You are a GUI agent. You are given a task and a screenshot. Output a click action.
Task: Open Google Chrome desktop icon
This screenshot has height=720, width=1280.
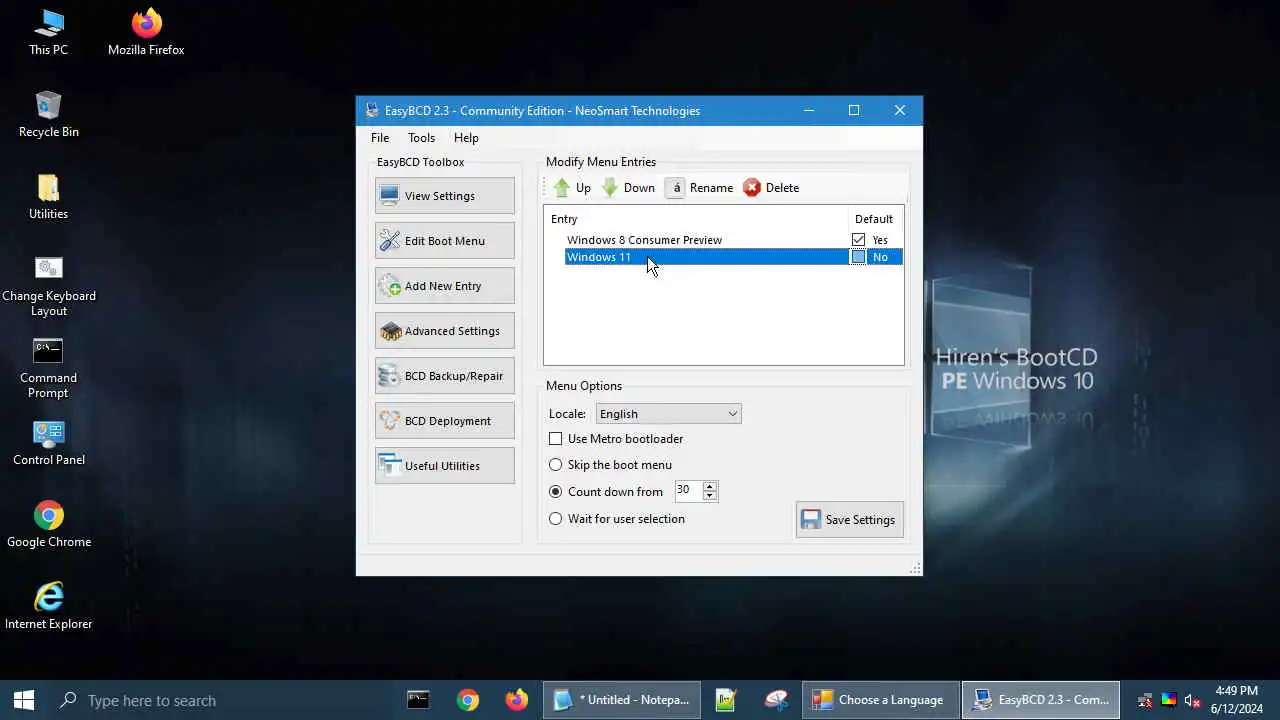tap(48, 525)
